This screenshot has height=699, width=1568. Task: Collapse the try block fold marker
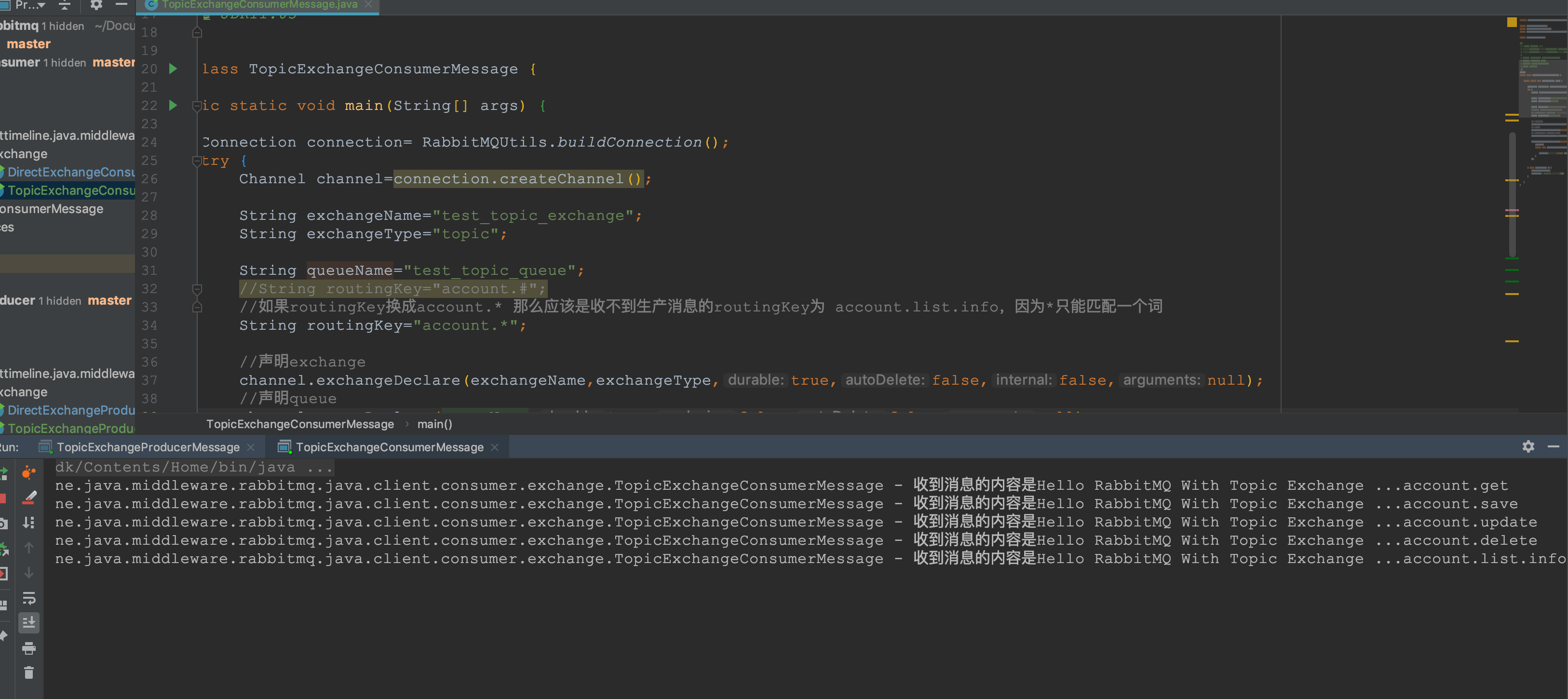(x=197, y=161)
